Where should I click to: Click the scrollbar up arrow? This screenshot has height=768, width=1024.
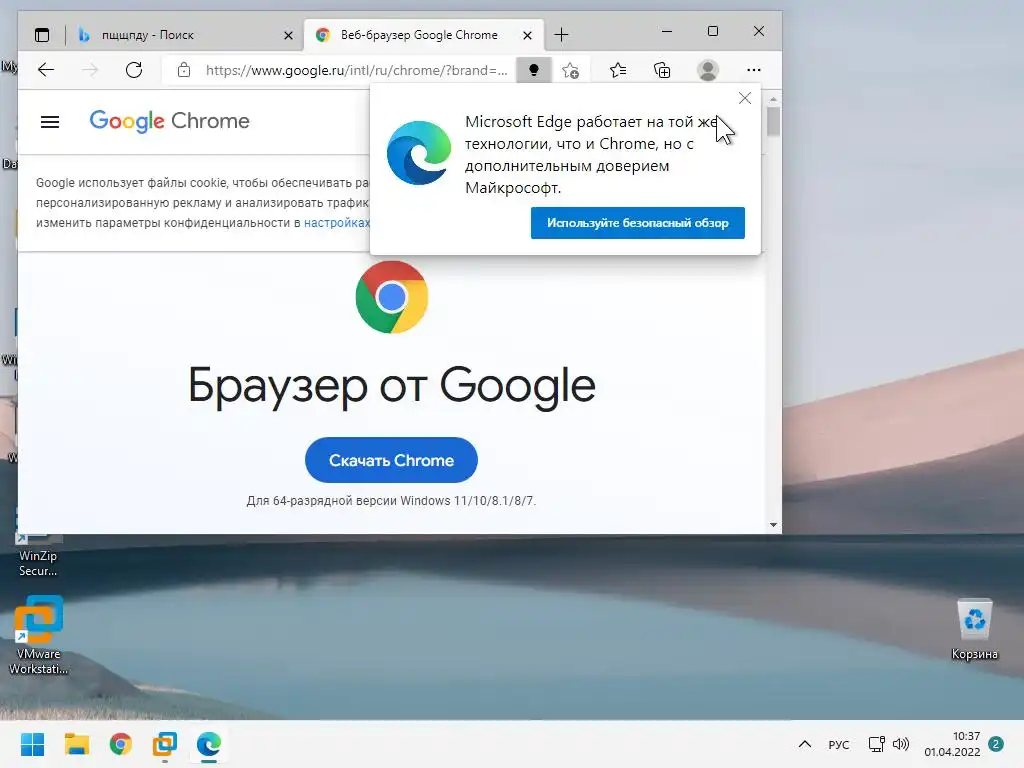[773, 99]
